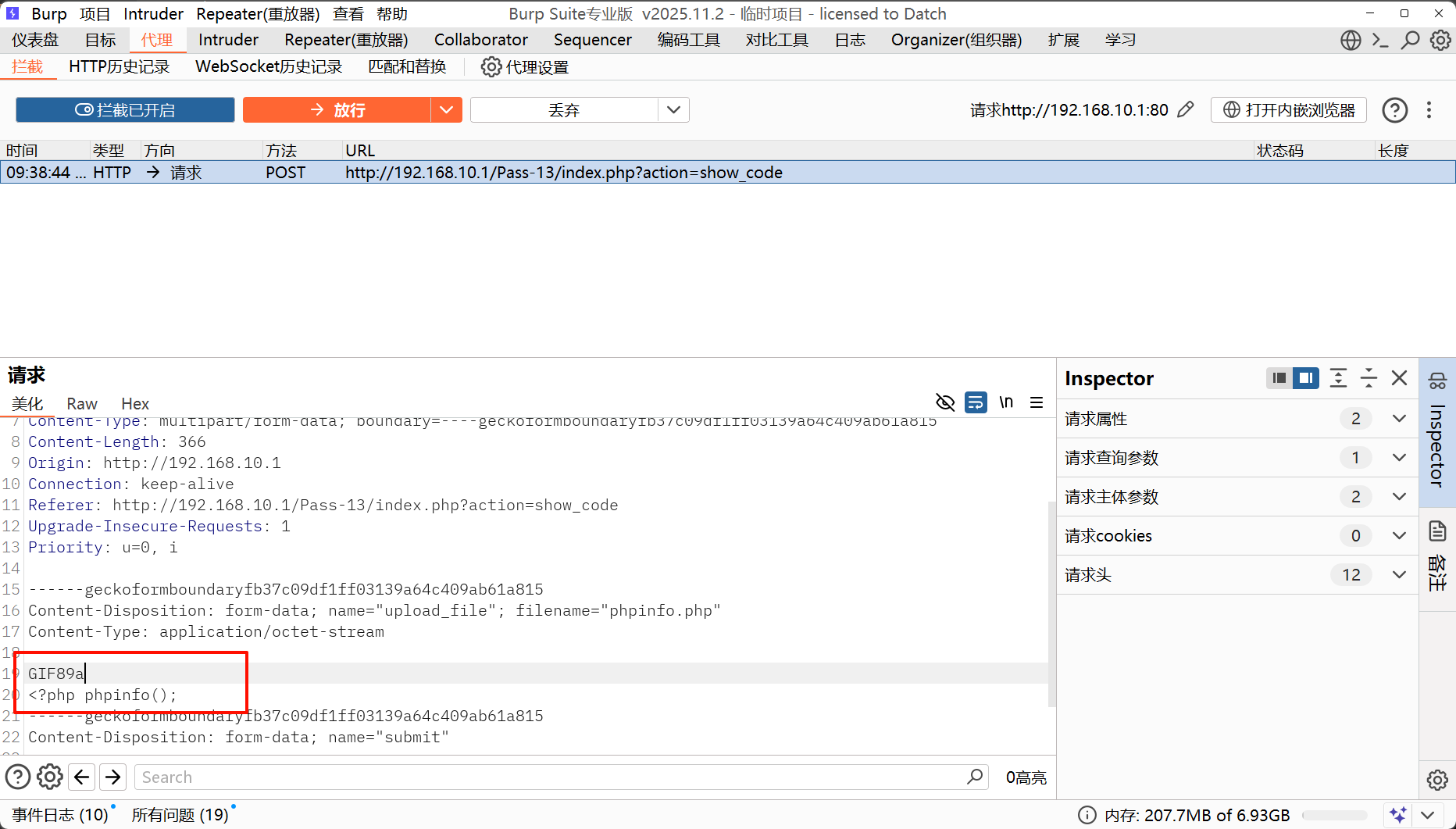Click the 丢弃 drop button
The height and width of the screenshot is (829, 1456).
tap(564, 110)
